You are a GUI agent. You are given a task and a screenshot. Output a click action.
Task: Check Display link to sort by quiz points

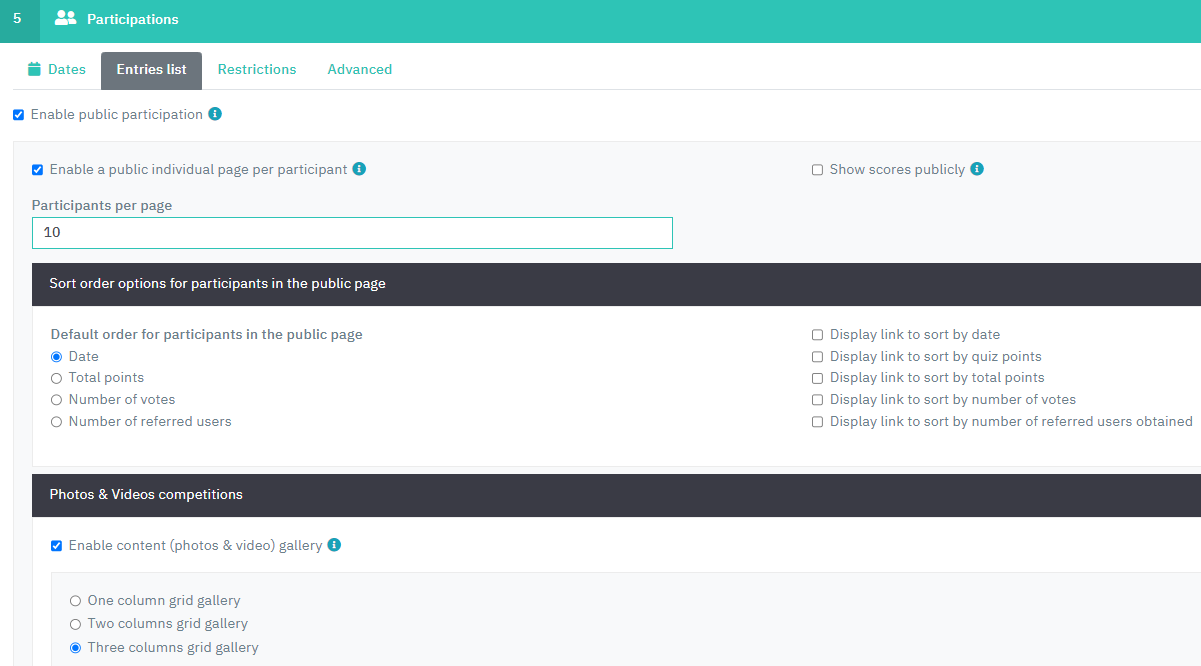(x=818, y=357)
